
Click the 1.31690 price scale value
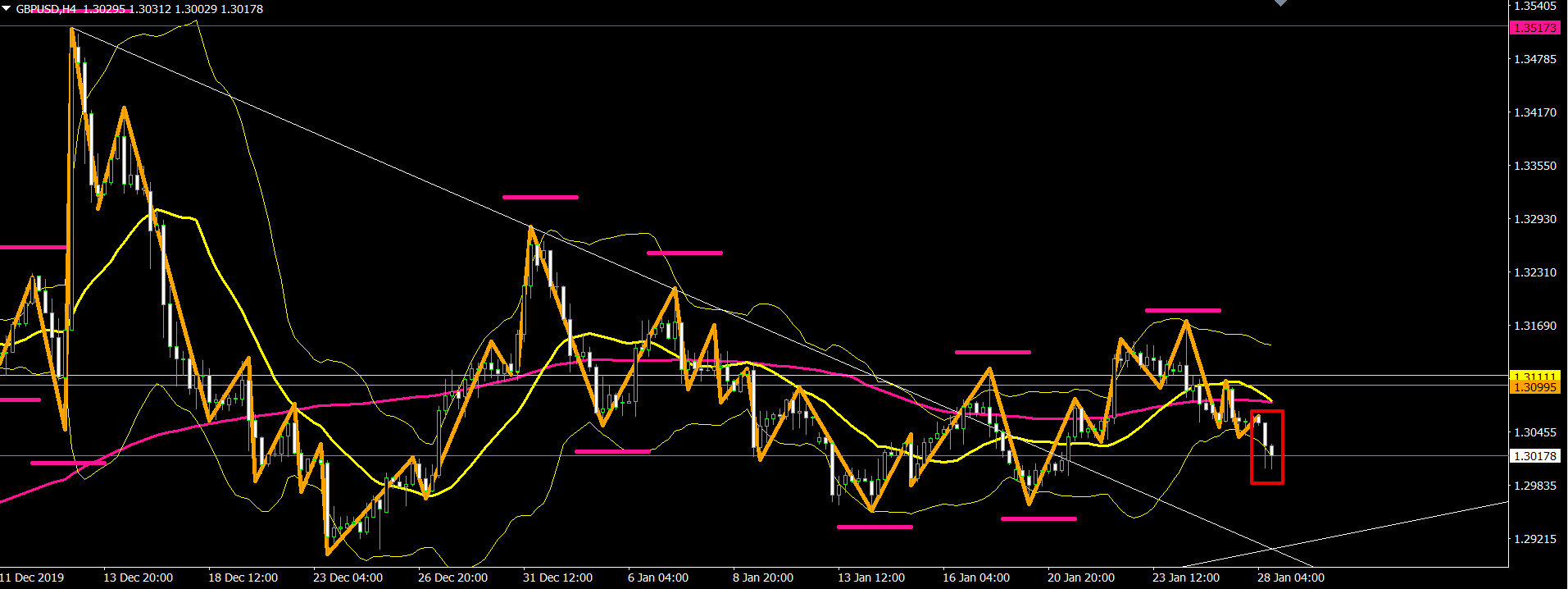1535,326
